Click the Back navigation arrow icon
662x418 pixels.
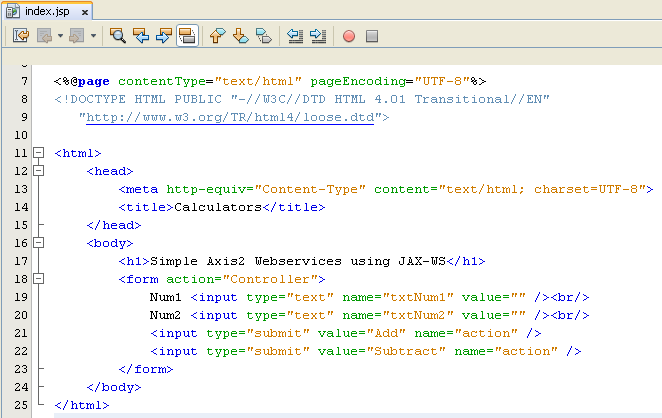click(x=44, y=35)
